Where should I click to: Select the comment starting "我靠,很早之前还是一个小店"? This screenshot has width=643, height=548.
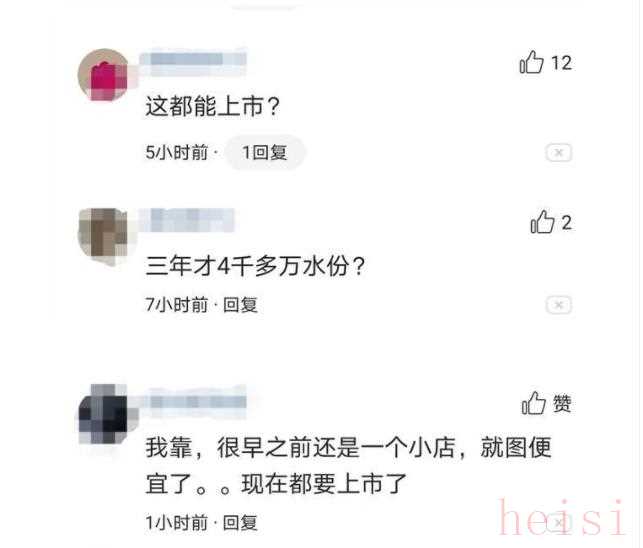pyautogui.click(x=349, y=466)
